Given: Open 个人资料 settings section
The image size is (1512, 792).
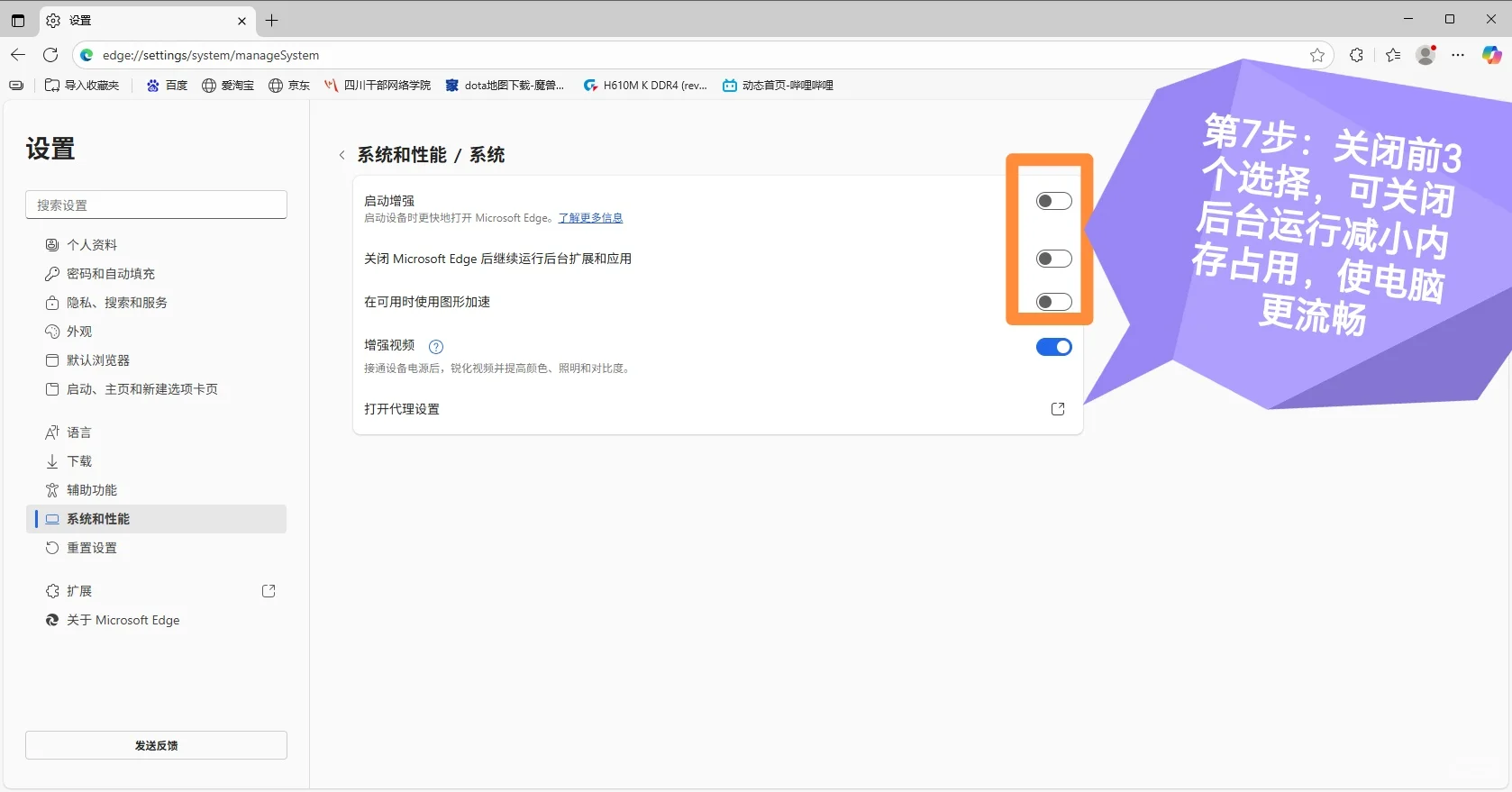Looking at the screenshot, I should (x=156, y=245).
